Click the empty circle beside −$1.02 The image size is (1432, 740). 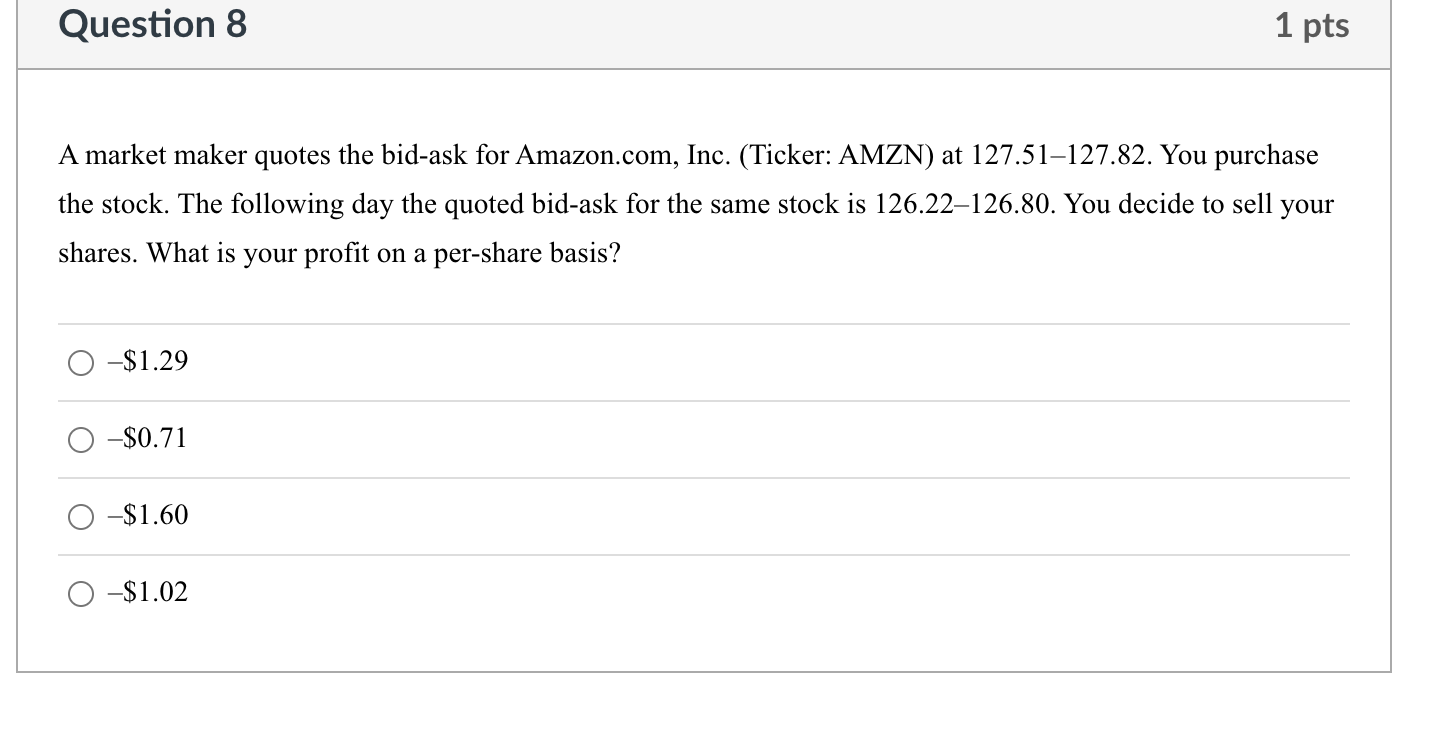point(80,594)
